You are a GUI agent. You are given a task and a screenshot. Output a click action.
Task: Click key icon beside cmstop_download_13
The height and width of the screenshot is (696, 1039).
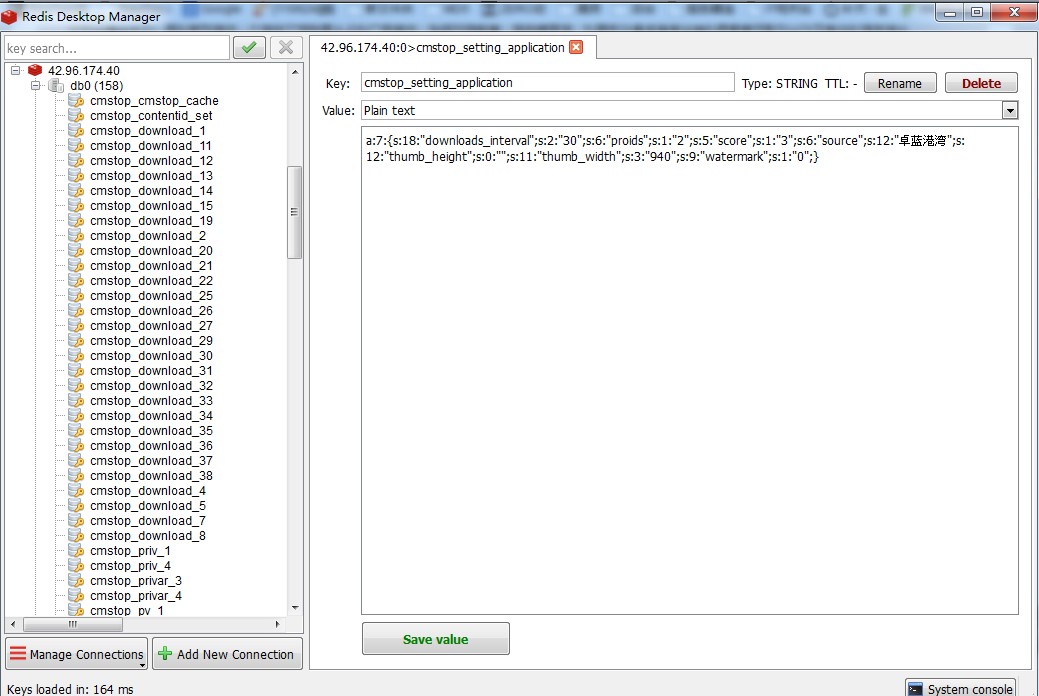click(x=76, y=176)
